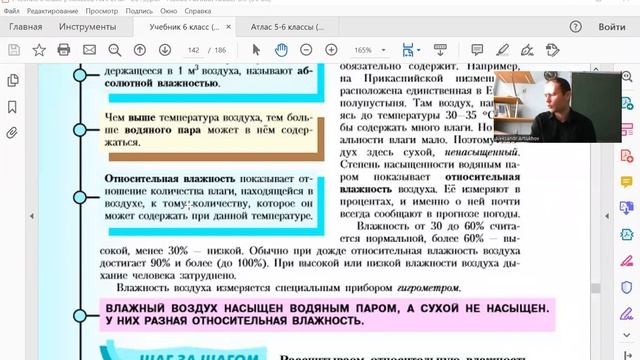The height and width of the screenshot is (360, 640).
Task: Click the page number field 142
Action: point(193,50)
